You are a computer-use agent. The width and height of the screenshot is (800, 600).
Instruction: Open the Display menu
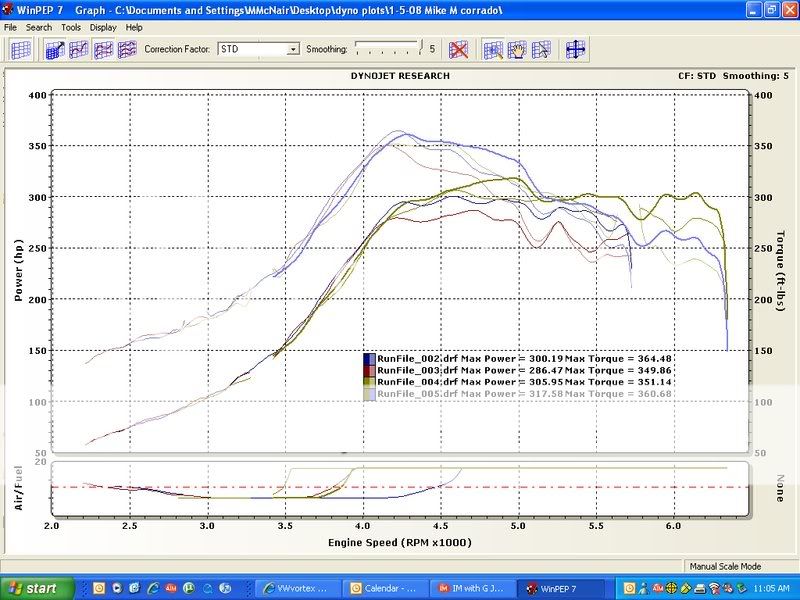coord(102,27)
